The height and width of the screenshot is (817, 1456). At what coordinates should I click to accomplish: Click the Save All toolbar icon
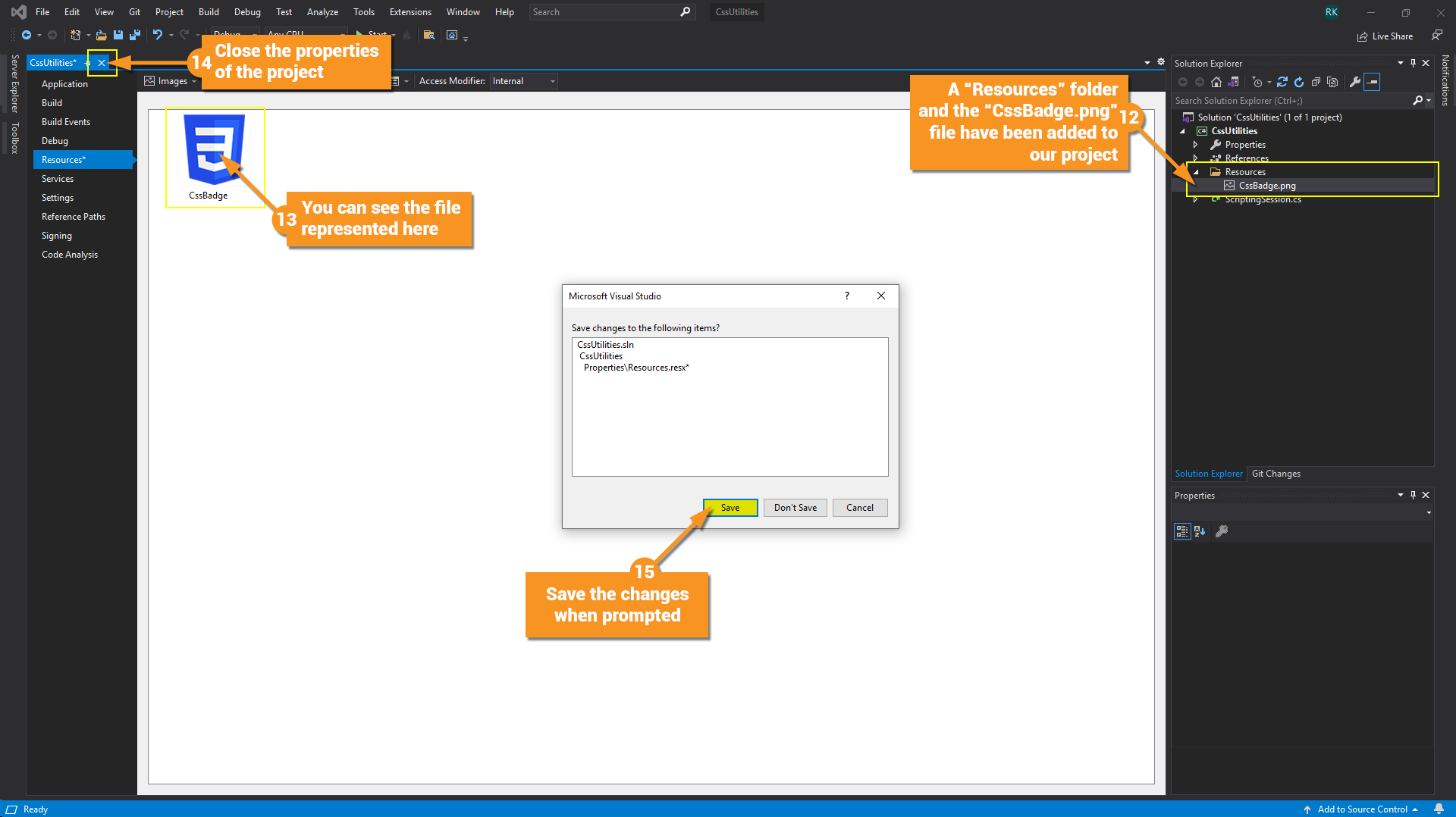[x=135, y=35]
